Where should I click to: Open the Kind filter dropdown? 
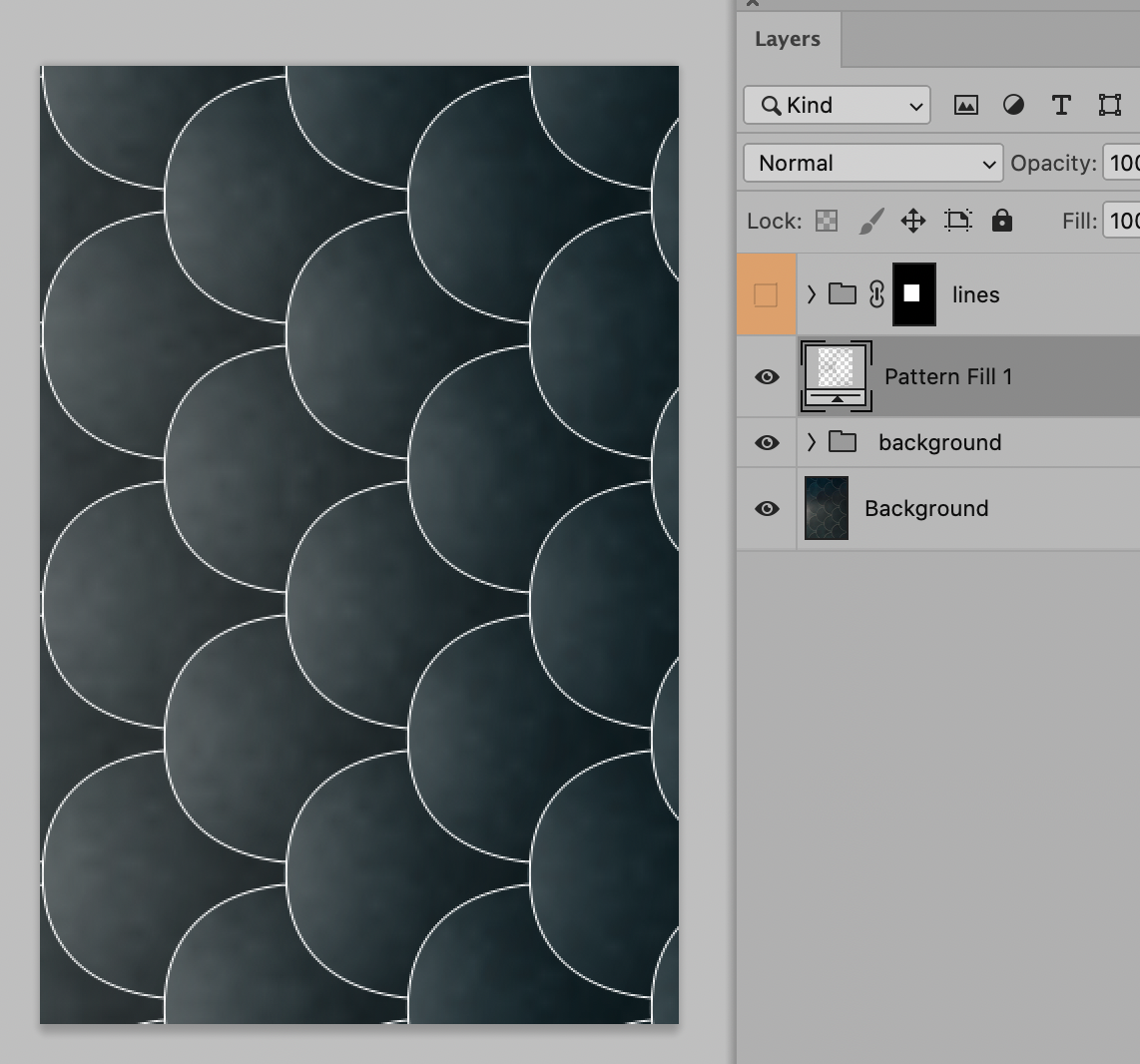coord(836,105)
